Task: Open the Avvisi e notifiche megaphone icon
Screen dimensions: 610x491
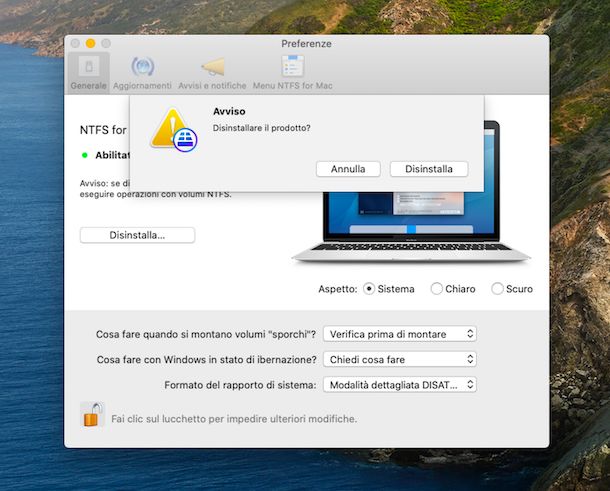Action: point(213,67)
